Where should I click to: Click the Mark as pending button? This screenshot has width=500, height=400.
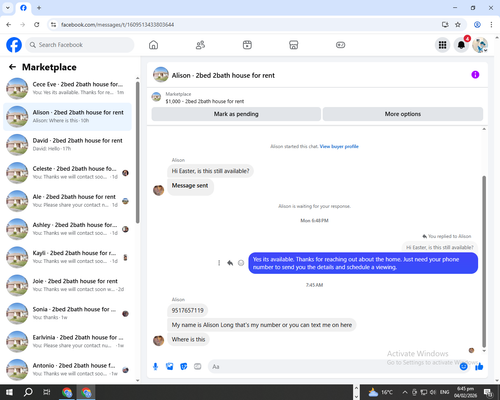click(236, 114)
